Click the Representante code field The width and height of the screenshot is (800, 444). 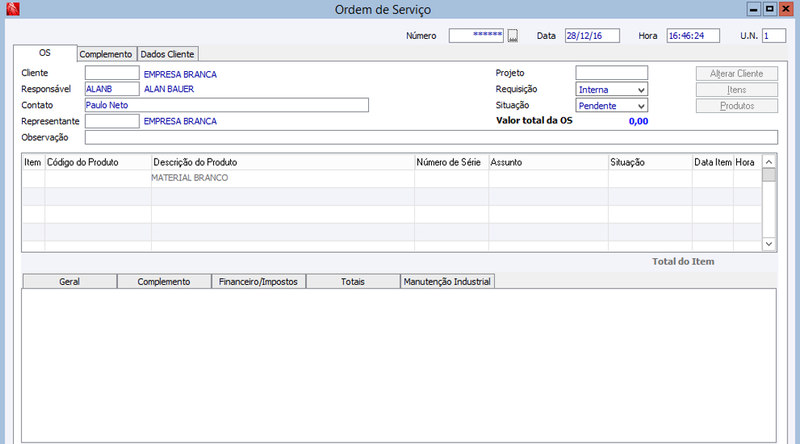point(112,121)
